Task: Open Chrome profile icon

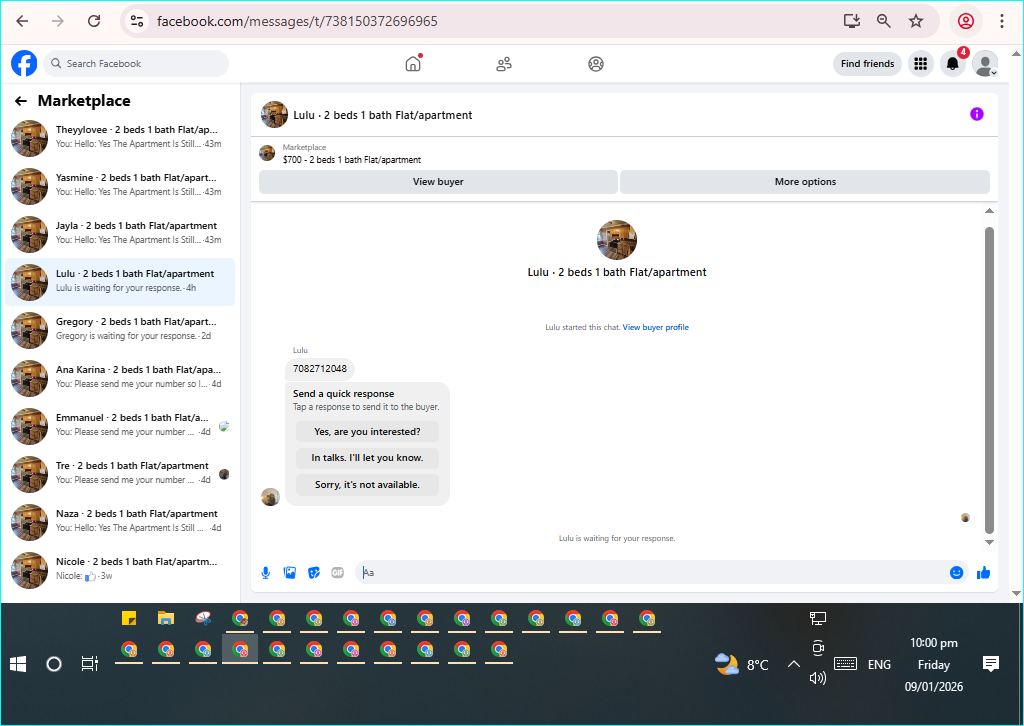Action: (x=966, y=21)
